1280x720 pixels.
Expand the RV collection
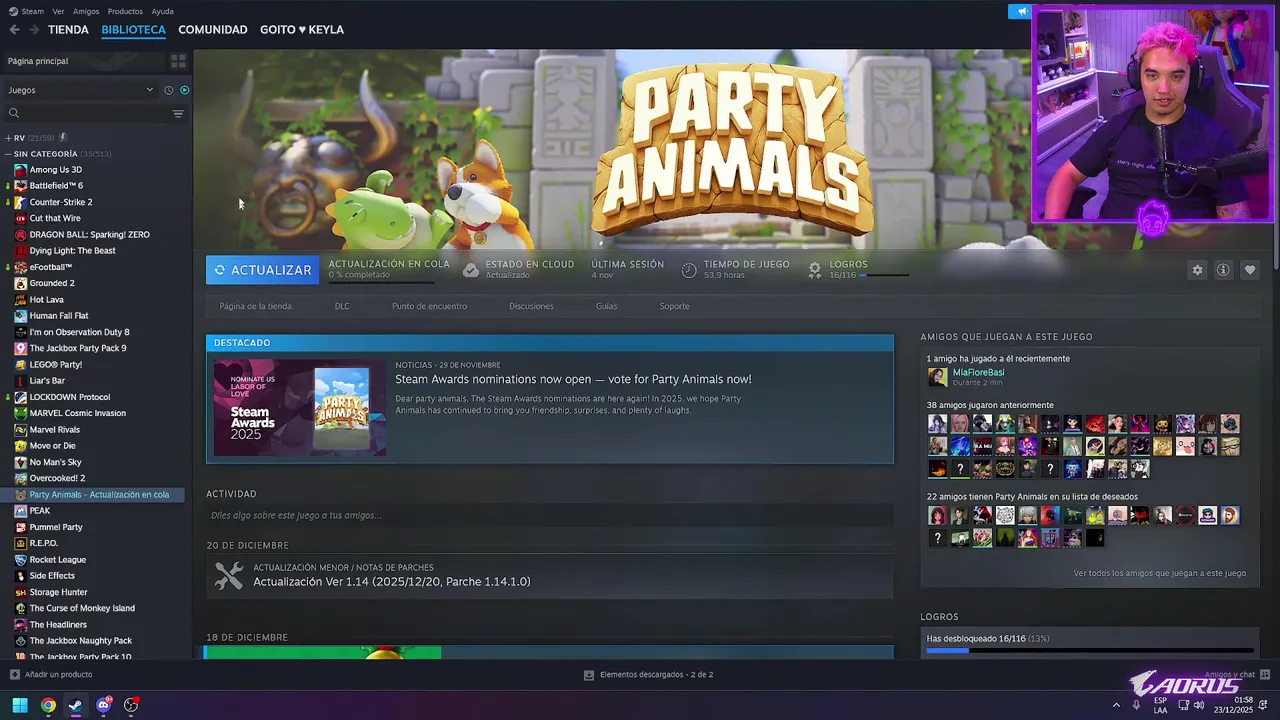8,138
